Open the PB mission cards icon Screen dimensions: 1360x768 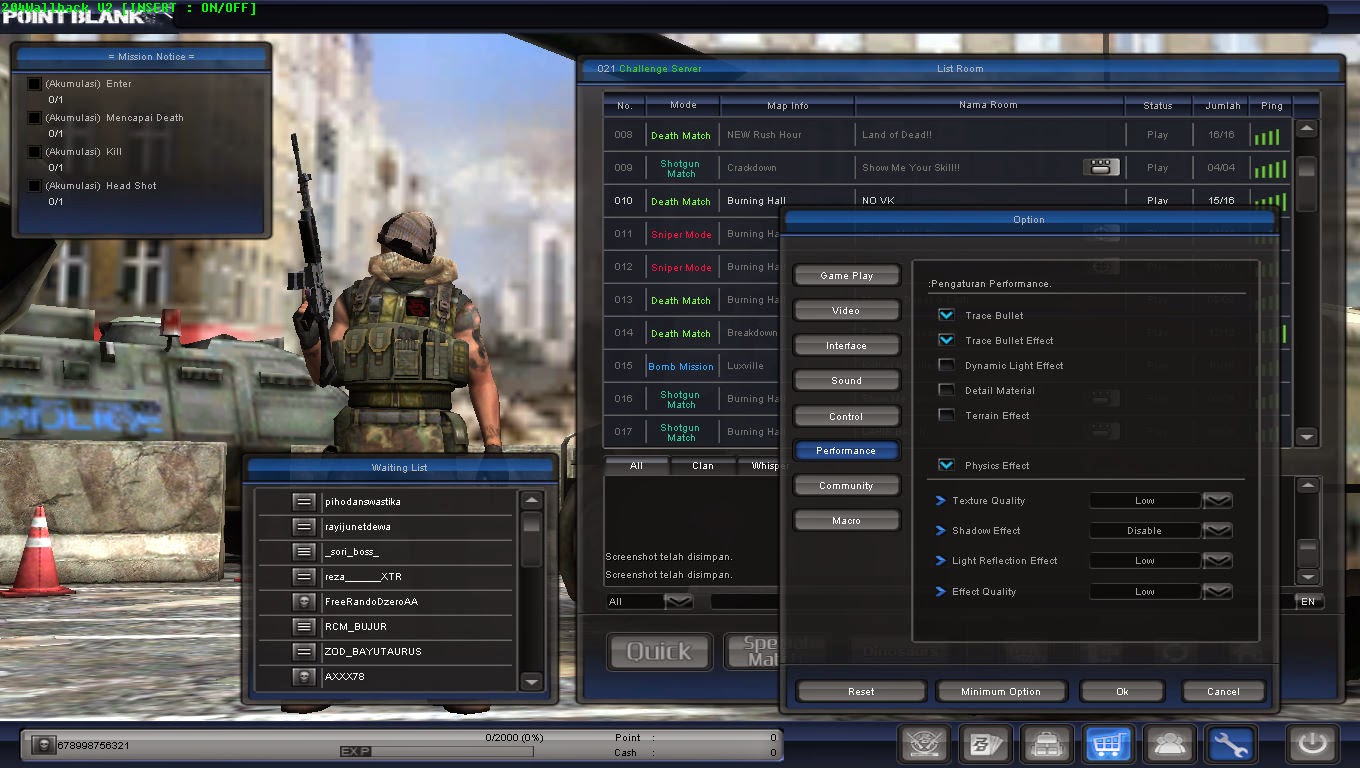point(985,744)
